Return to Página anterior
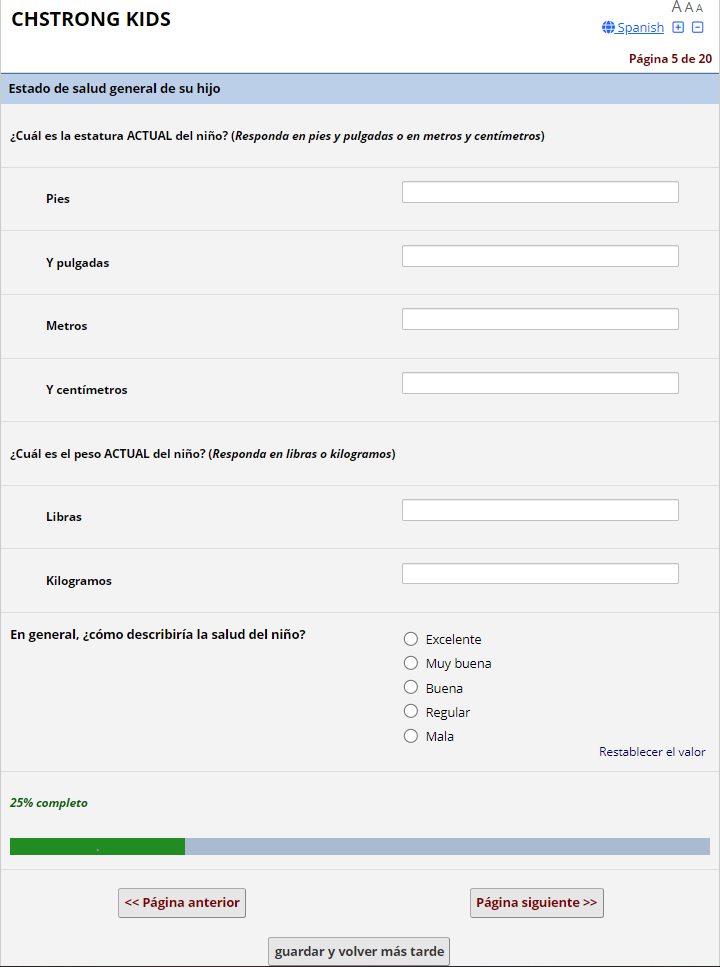 point(182,903)
